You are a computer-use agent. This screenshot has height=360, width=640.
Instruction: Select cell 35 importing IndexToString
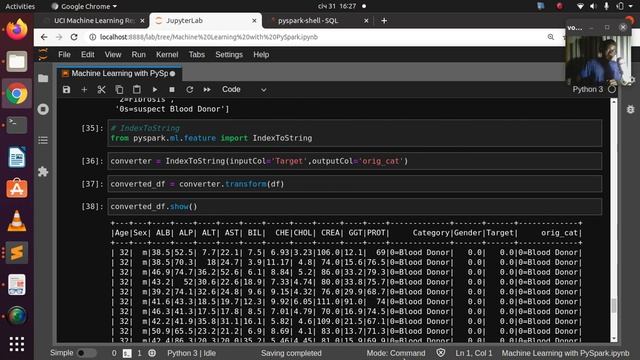[355, 133]
